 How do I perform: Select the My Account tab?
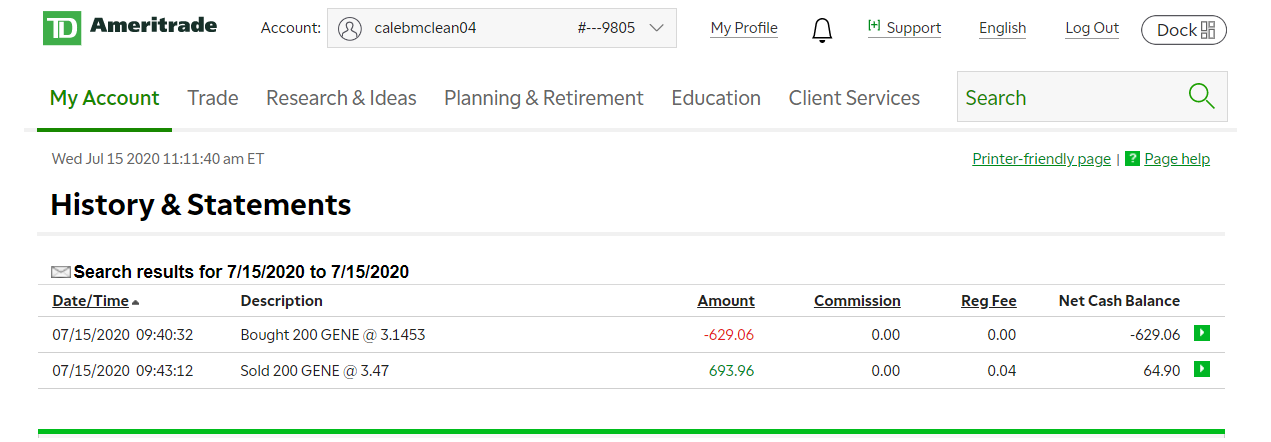point(104,98)
